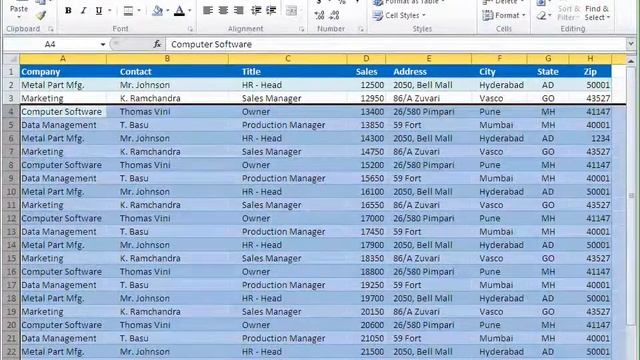Open Find & Select menu
This screenshot has width=640, height=360.
click(597, 13)
